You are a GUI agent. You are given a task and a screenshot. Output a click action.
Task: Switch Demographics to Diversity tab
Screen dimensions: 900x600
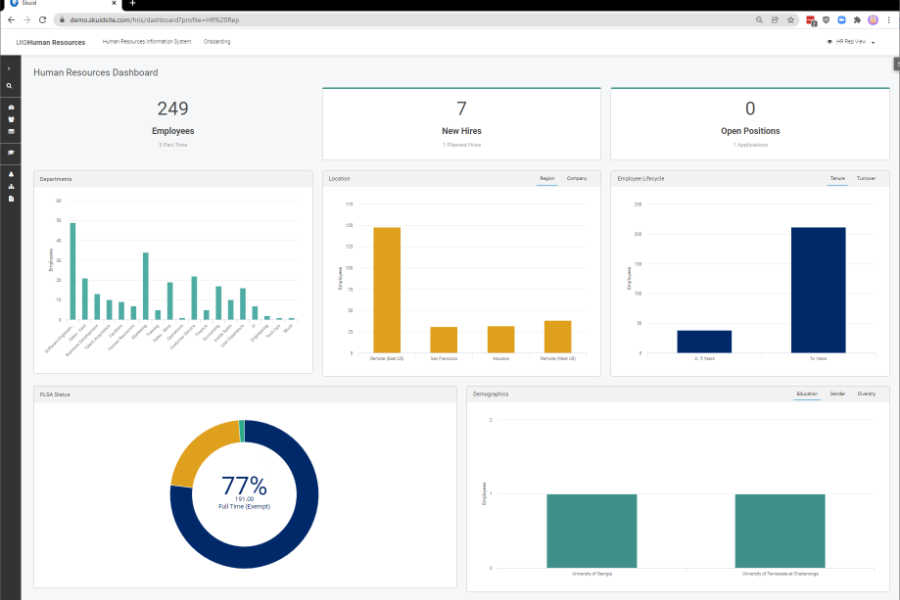point(867,394)
